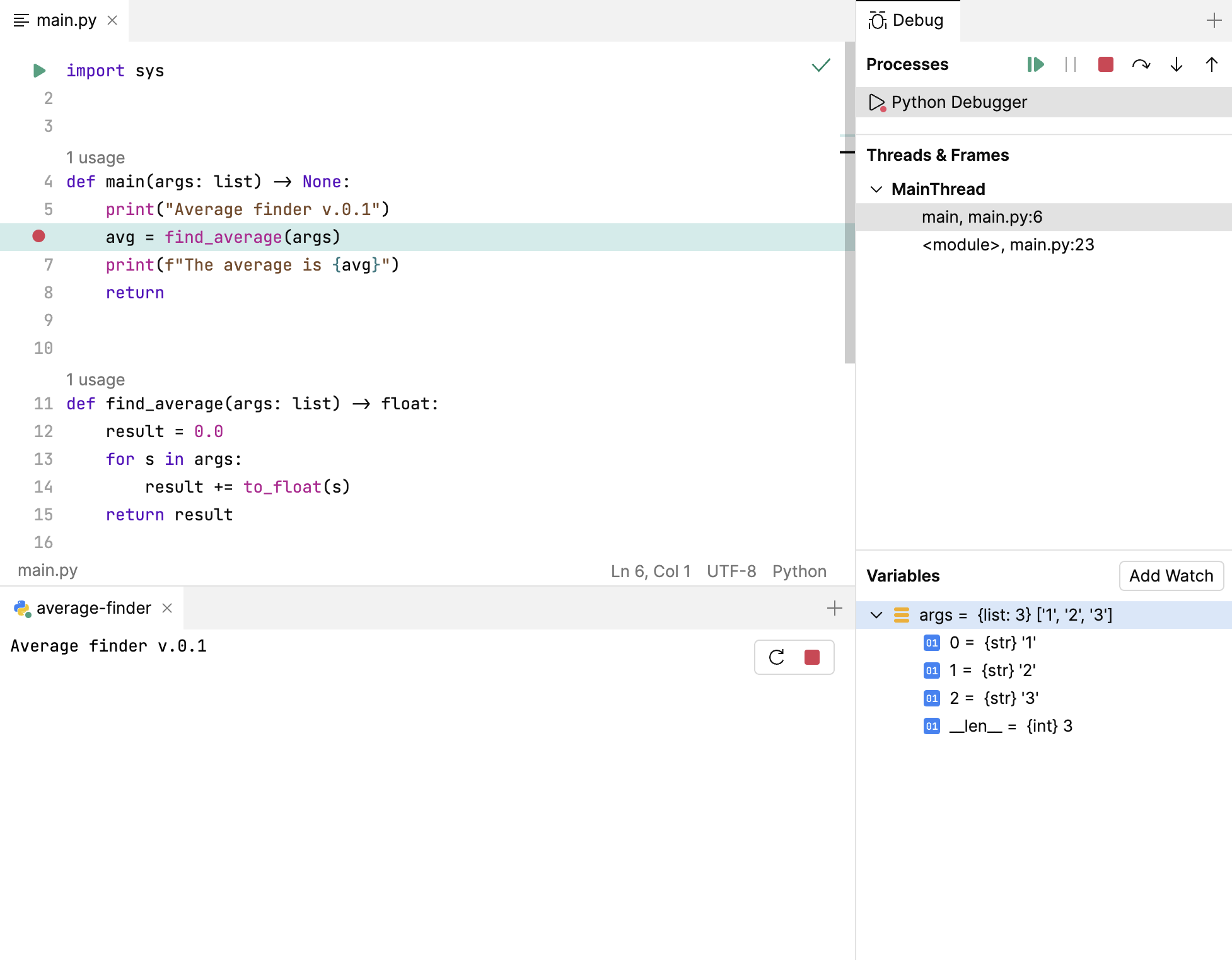Screen dimensions: 1232x960
Task: Select the average-finder console tab
Action: point(93,608)
